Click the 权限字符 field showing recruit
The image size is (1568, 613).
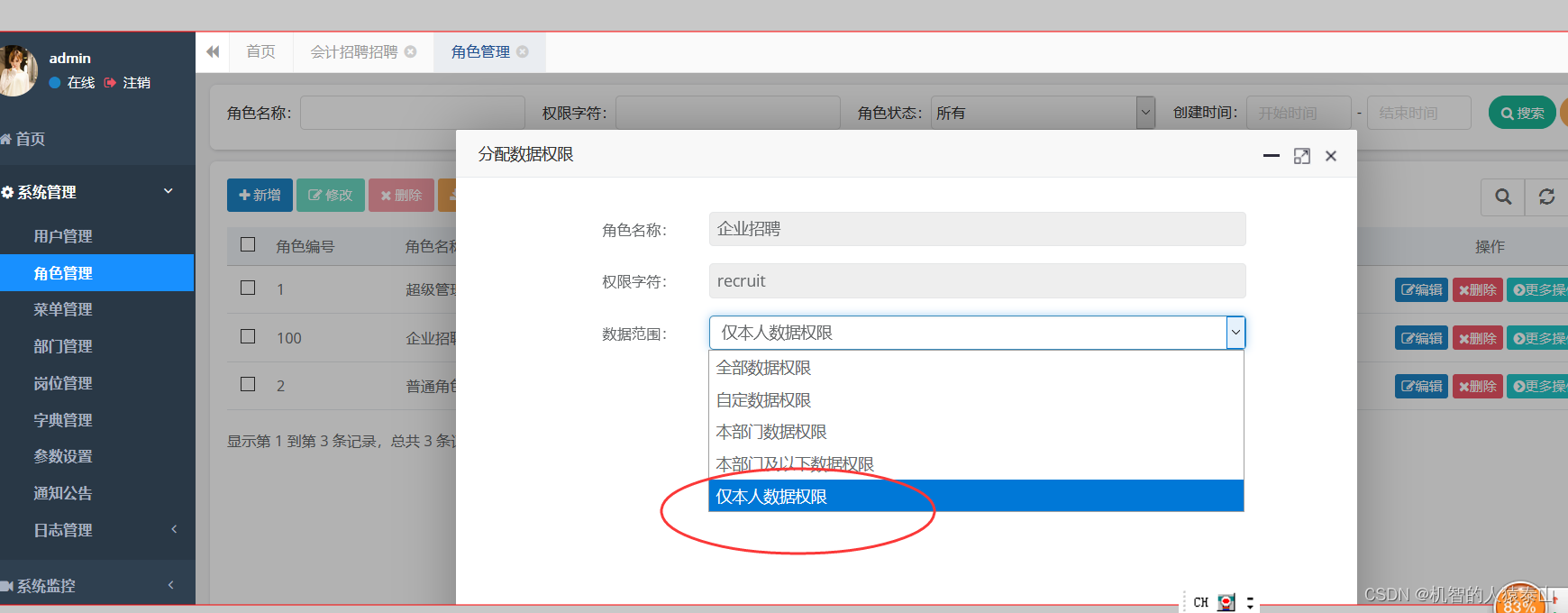[x=978, y=280]
